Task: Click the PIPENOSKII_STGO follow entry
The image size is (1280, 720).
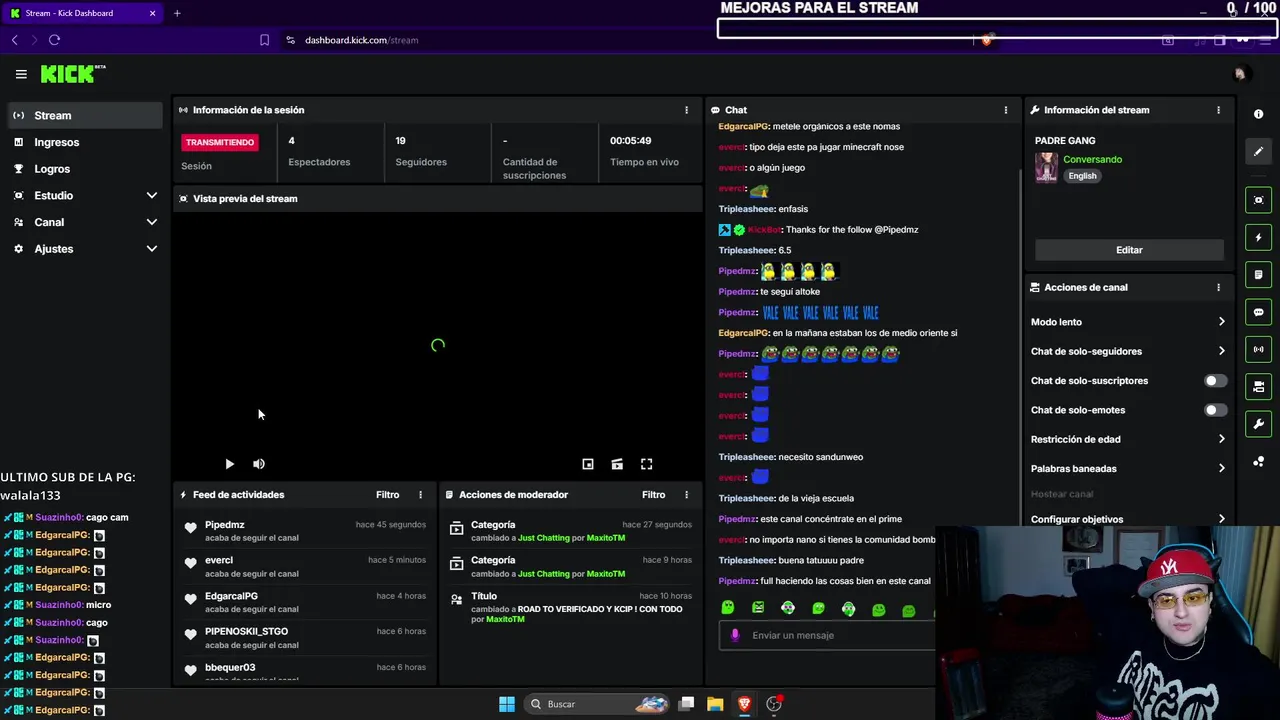Action: (x=305, y=638)
